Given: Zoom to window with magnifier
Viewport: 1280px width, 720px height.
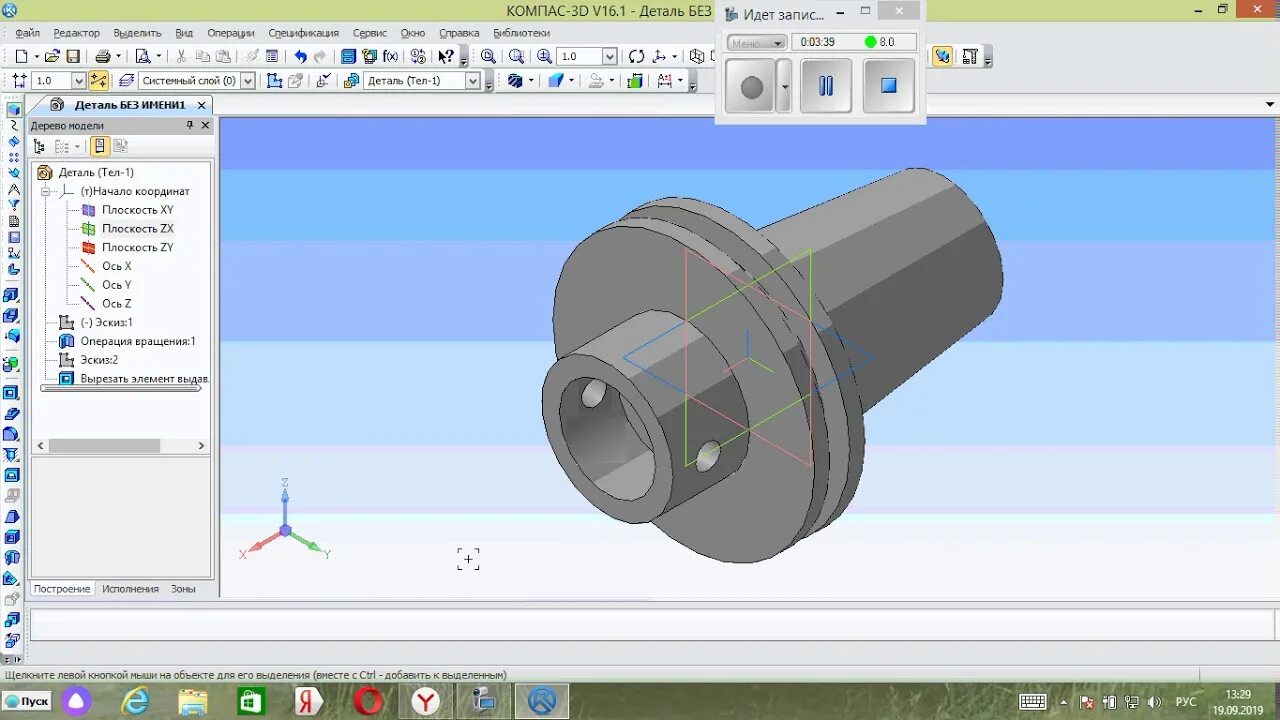Looking at the screenshot, I should tap(516, 56).
